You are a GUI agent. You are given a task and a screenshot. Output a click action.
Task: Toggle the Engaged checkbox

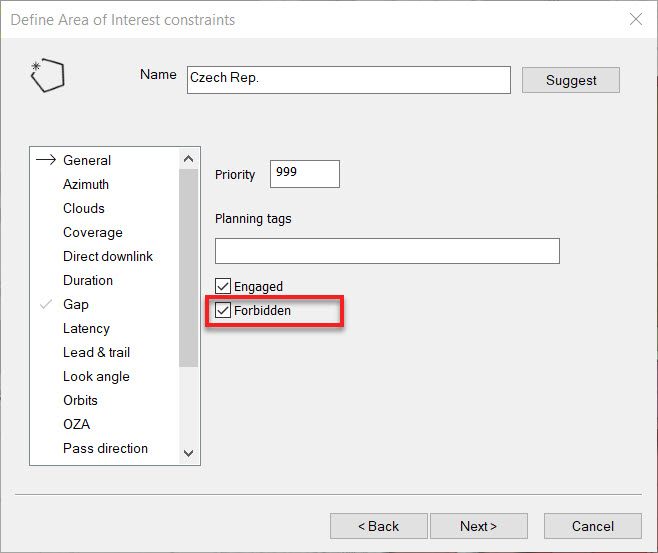pyautogui.click(x=224, y=287)
